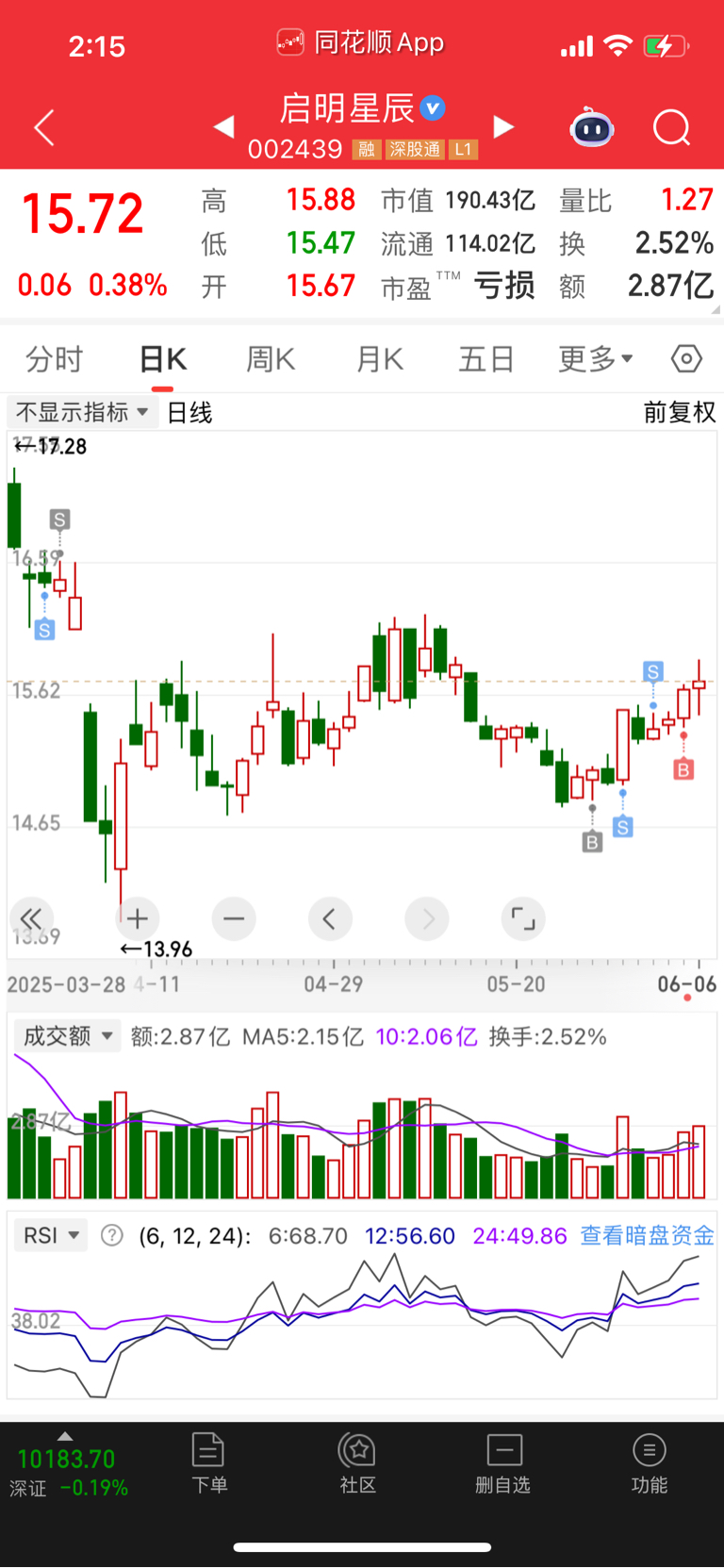This screenshot has height=1568, width=724.
Task: Switch to 五日 tab
Action: tap(486, 359)
